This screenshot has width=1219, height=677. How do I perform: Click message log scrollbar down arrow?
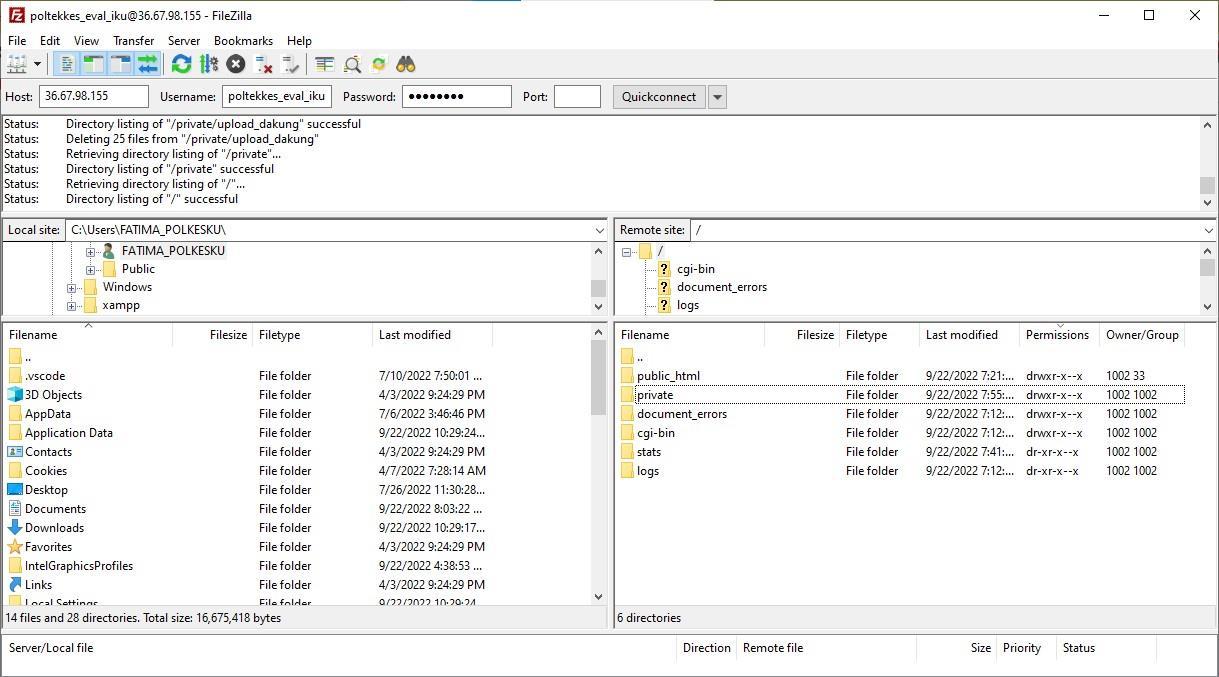coord(1207,203)
